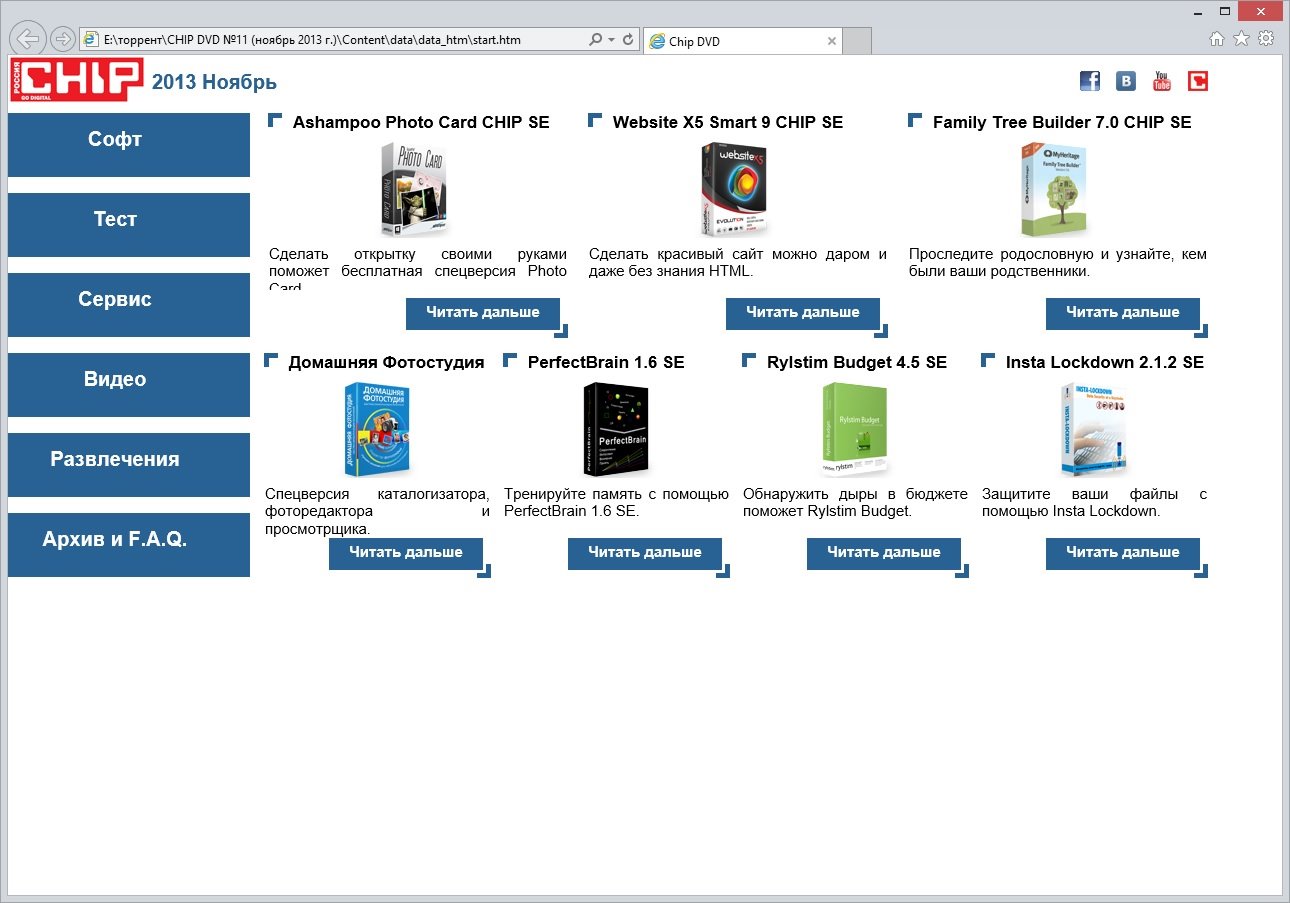This screenshot has width=1290, height=903.
Task: Open the Тест section
Action: click(x=129, y=224)
